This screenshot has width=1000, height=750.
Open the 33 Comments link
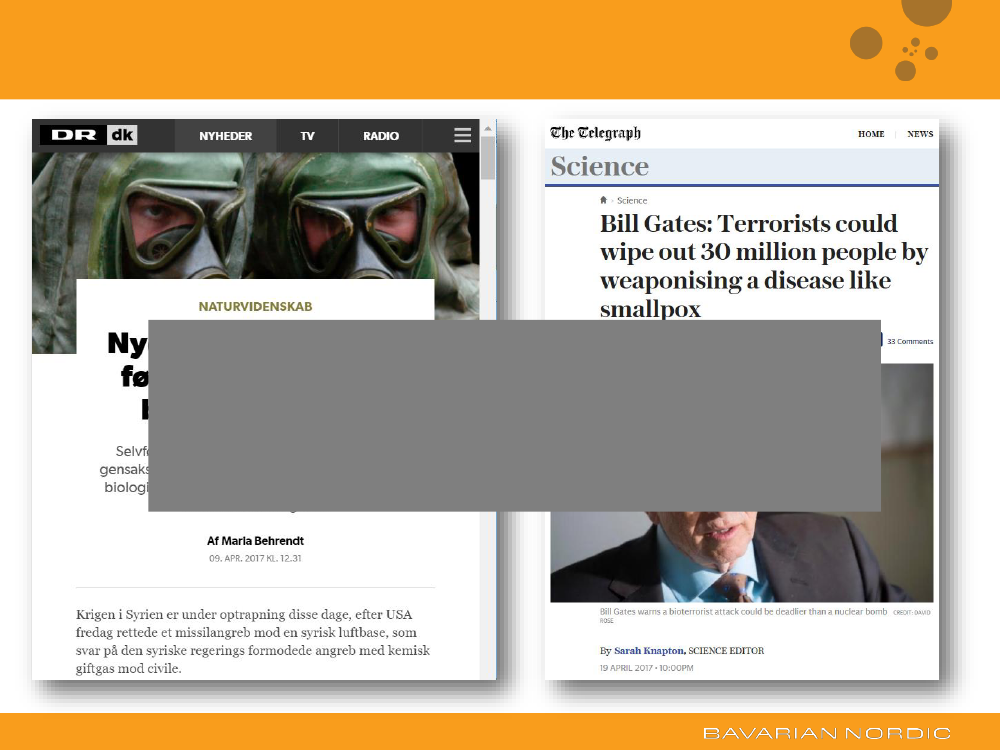click(x=910, y=341)
